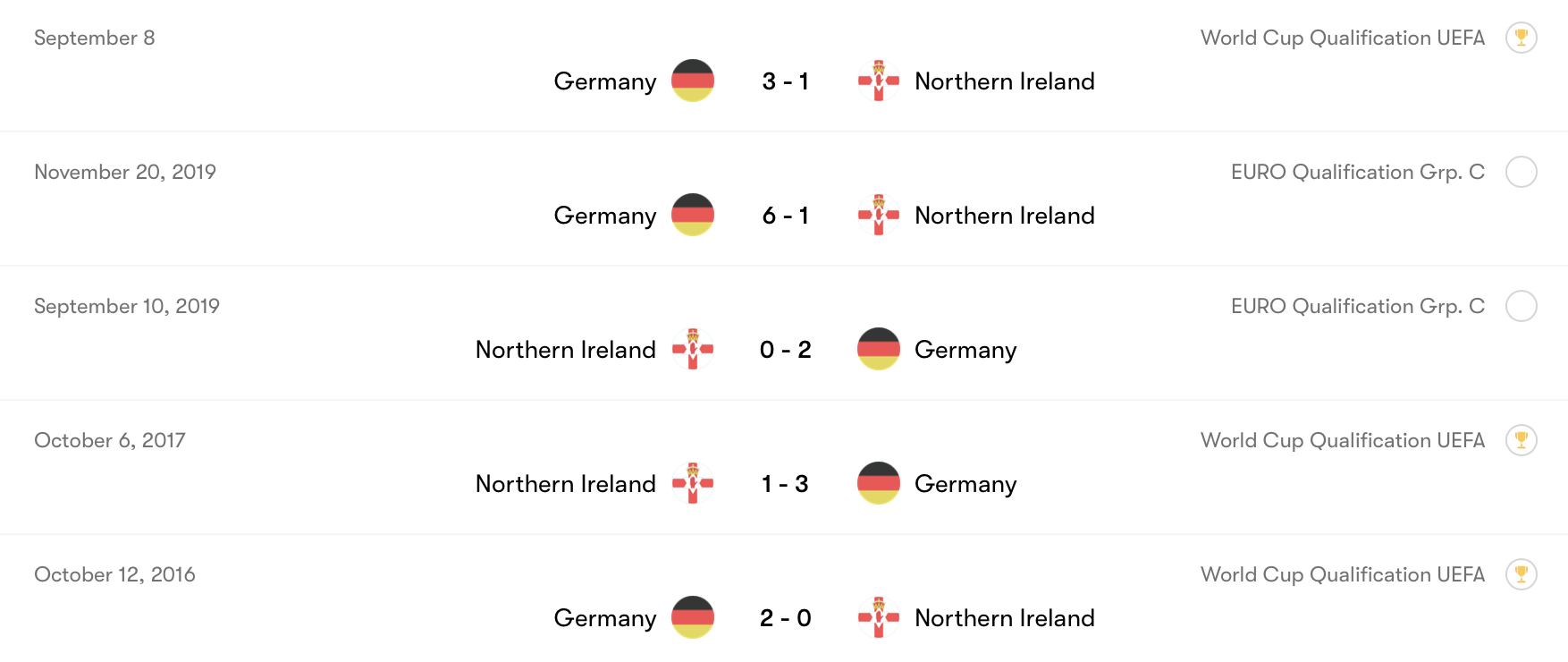Open the 6 - 1 match result

785,216
